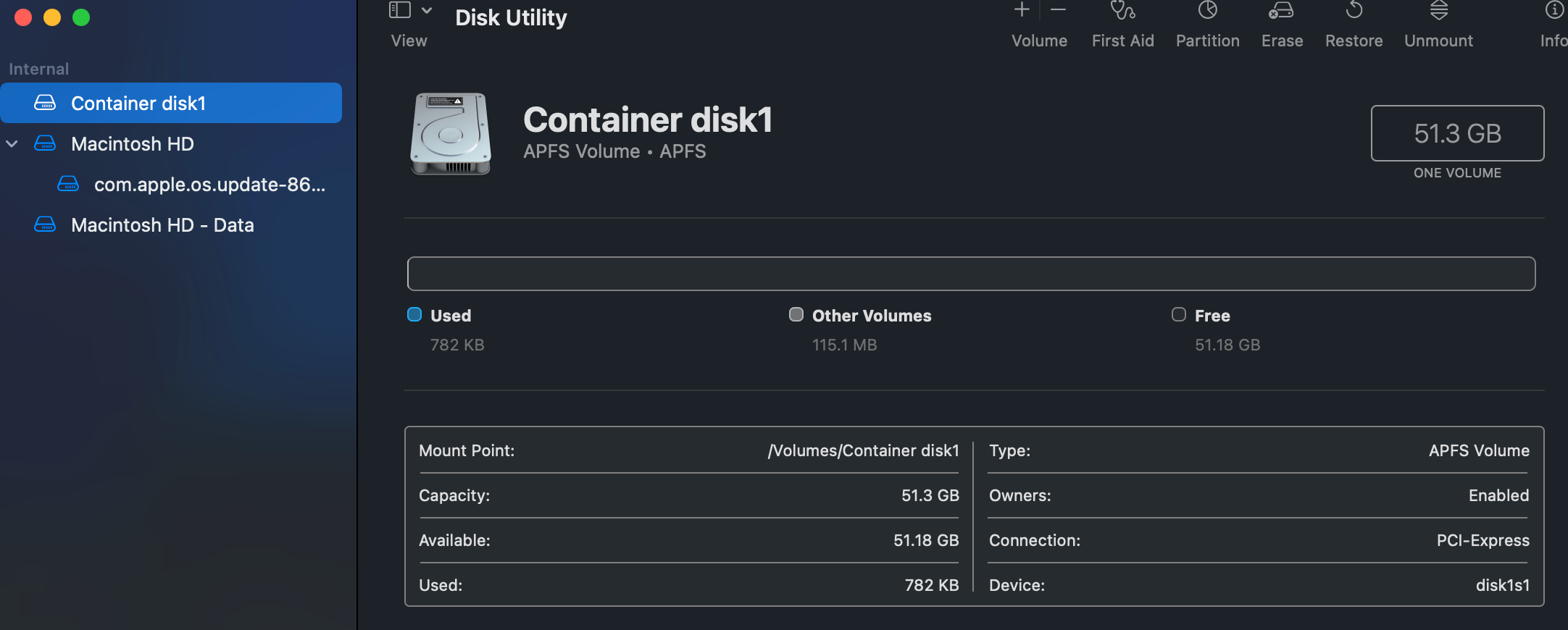Open the Partition tool
Image resolution: width=1568 pixels, height=630 pixels.
[1206, 22]
